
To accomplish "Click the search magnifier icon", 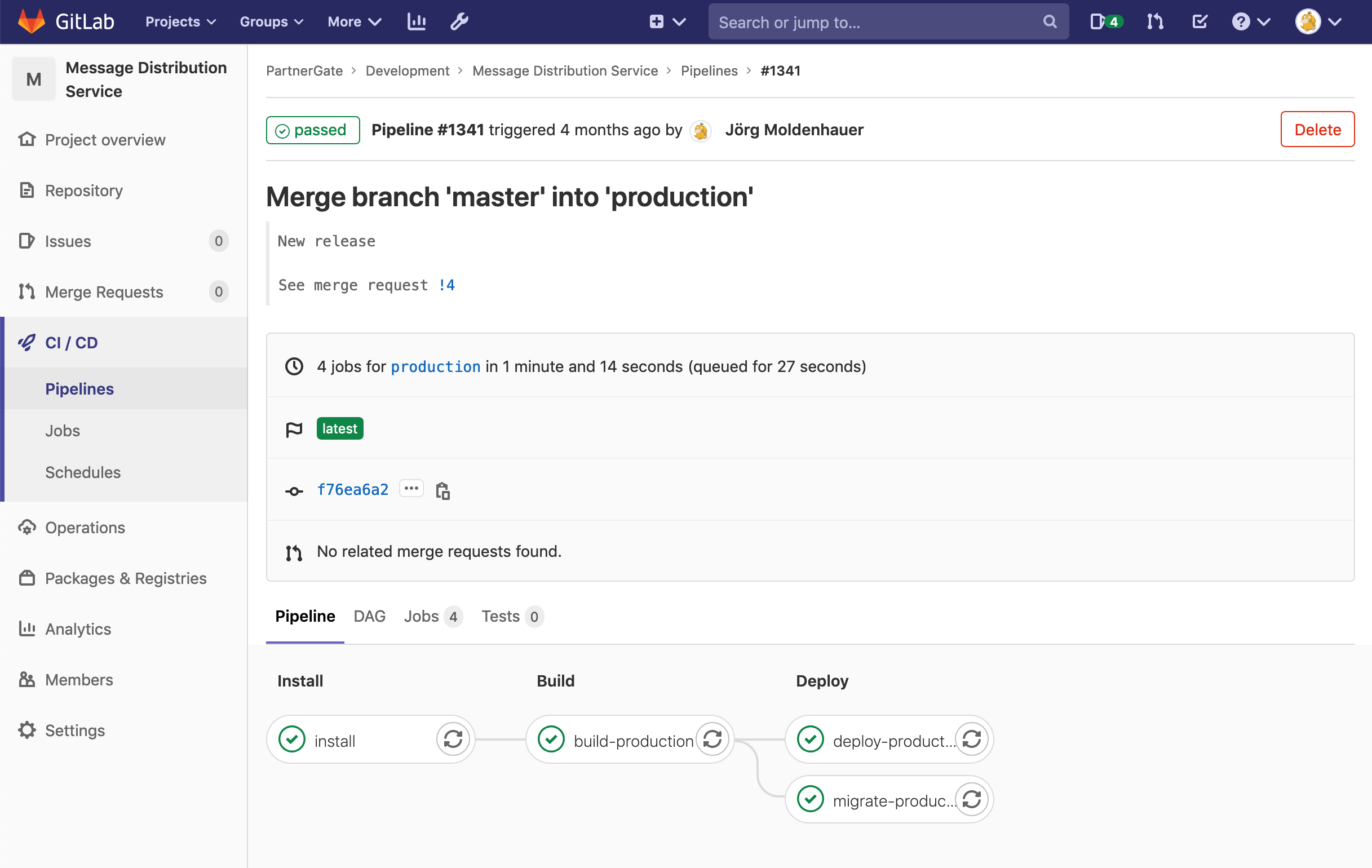I will click(x=1050, y=21).
